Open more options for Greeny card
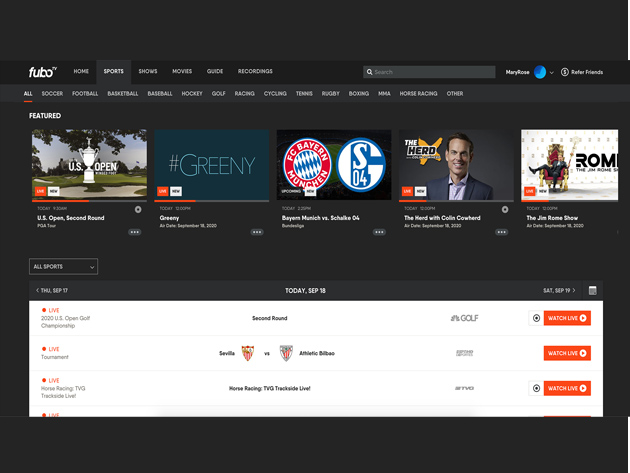This screenshot has height=473, width=630. pos(257,232)
